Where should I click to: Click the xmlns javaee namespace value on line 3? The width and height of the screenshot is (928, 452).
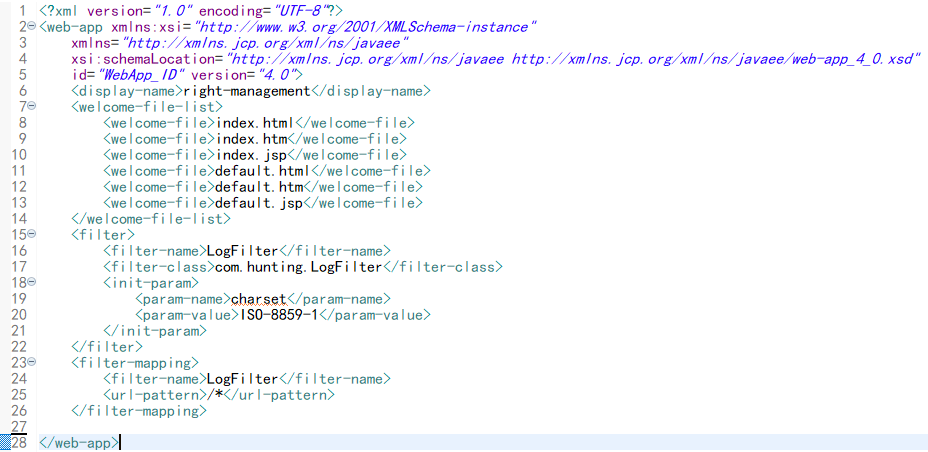click(x=265, y=43)
